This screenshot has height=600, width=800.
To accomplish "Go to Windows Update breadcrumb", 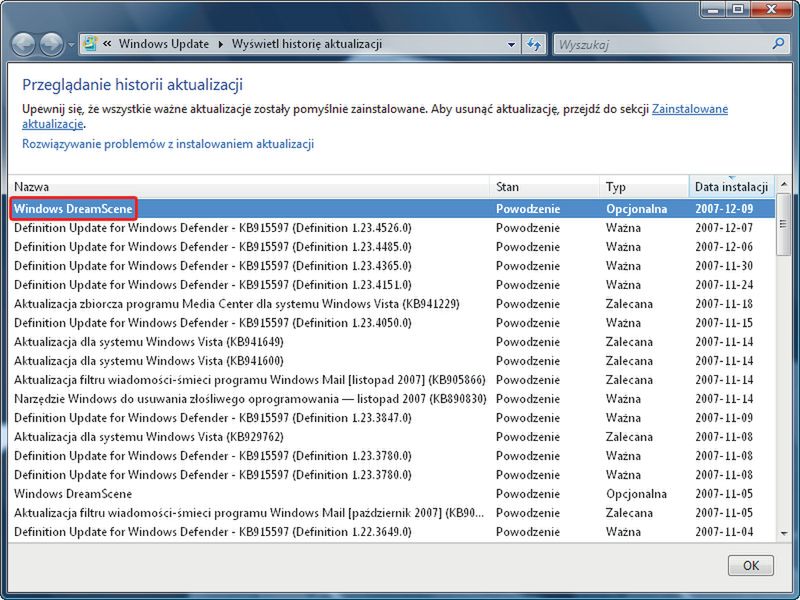I will (163, 45).
